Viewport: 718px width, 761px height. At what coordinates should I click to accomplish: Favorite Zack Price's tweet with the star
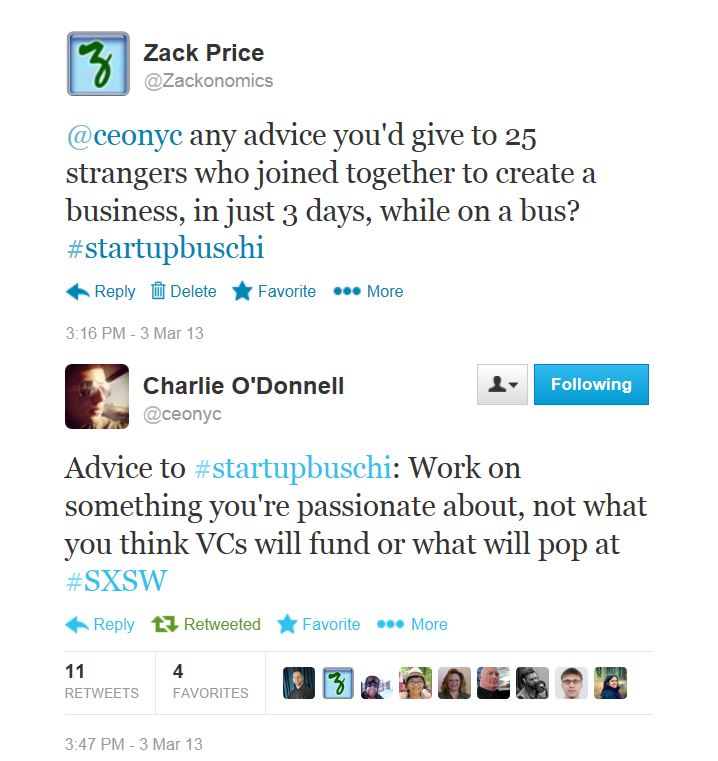(274, 291)
